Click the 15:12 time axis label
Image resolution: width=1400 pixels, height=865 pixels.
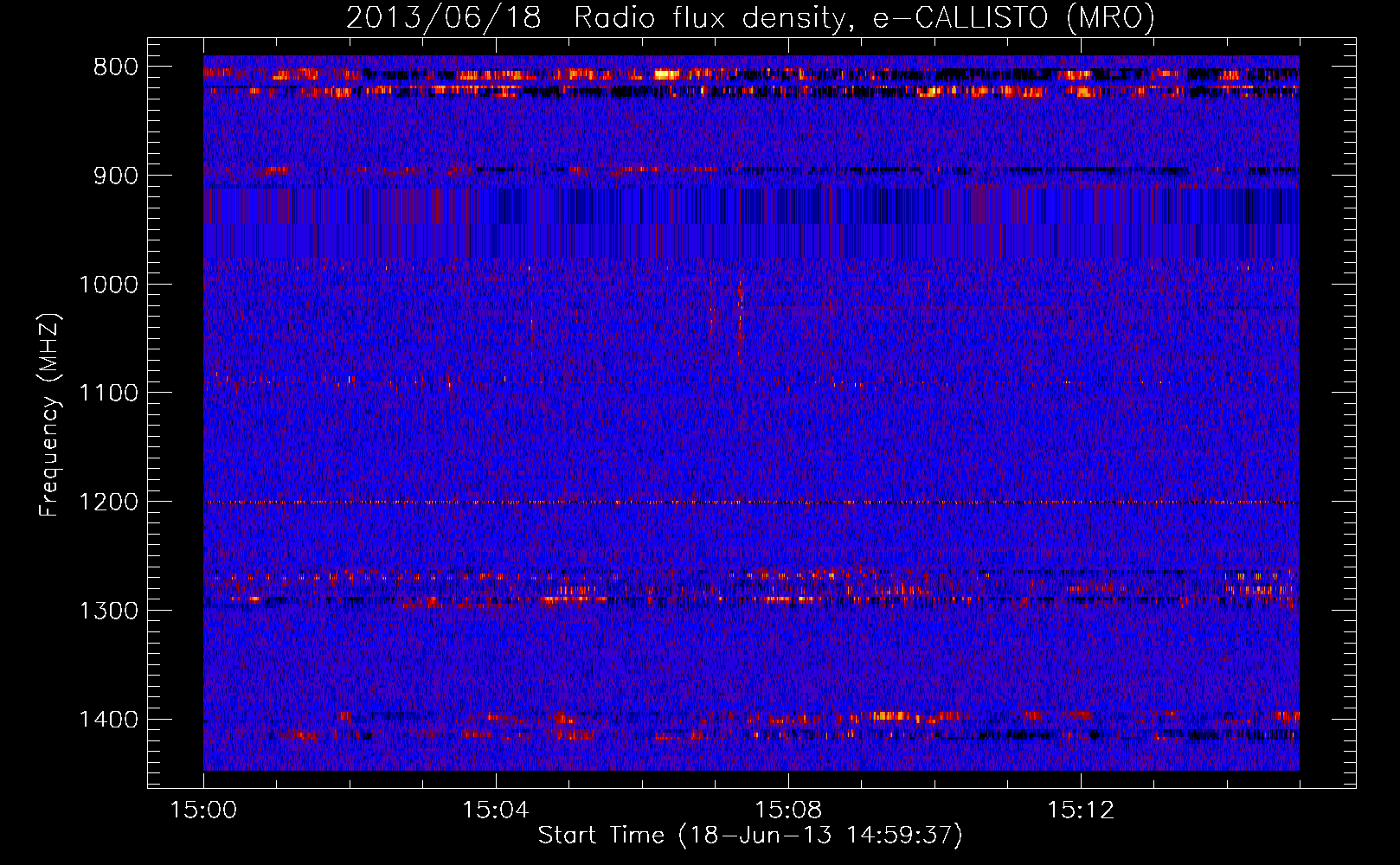coord(1080,811)
